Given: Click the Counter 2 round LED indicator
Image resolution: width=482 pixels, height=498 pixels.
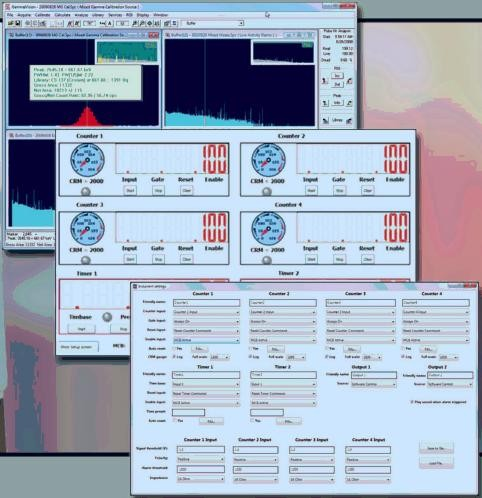Looking at the screenshot, I should tap(266, 192).
